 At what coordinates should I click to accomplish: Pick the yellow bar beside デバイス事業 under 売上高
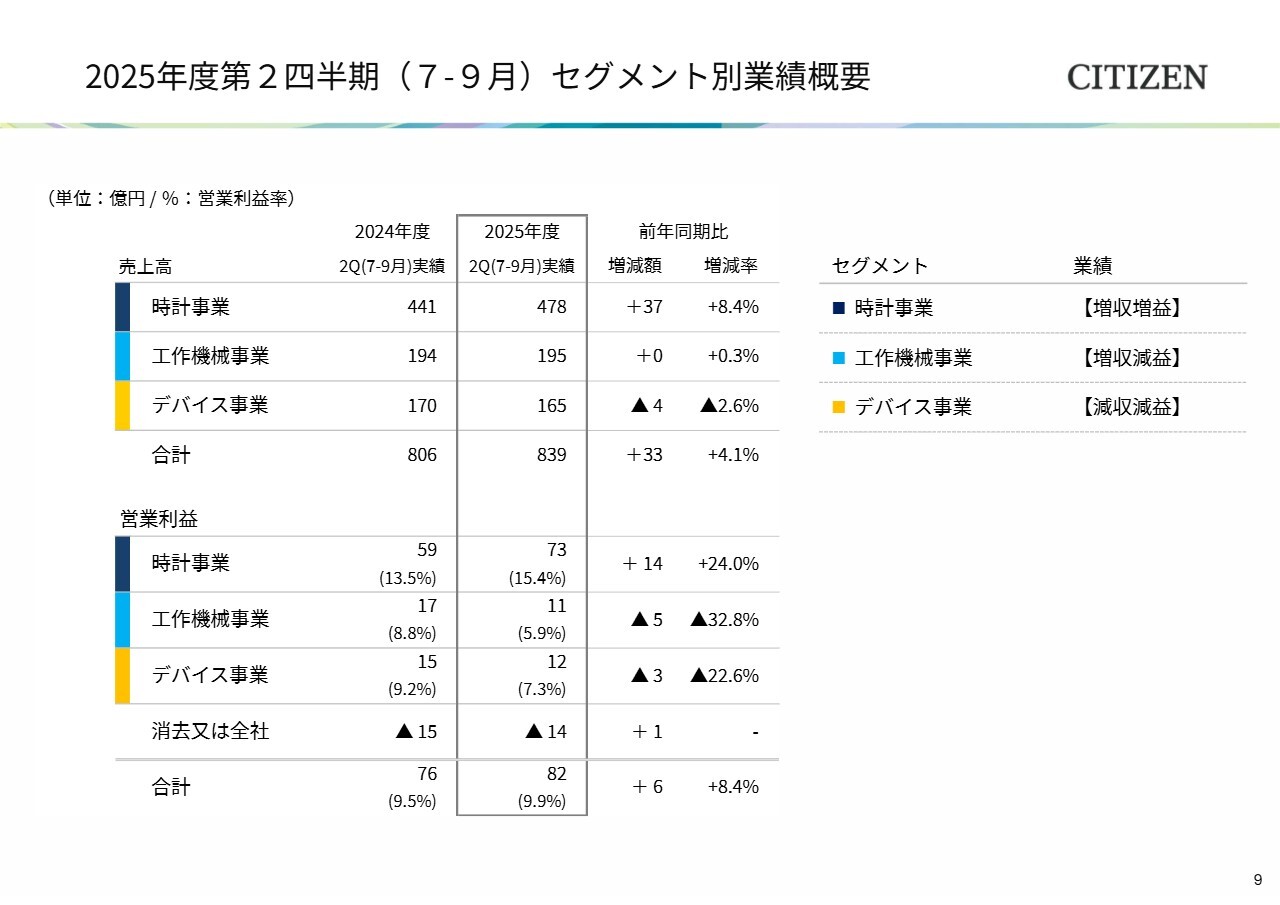tap(123, 405)
